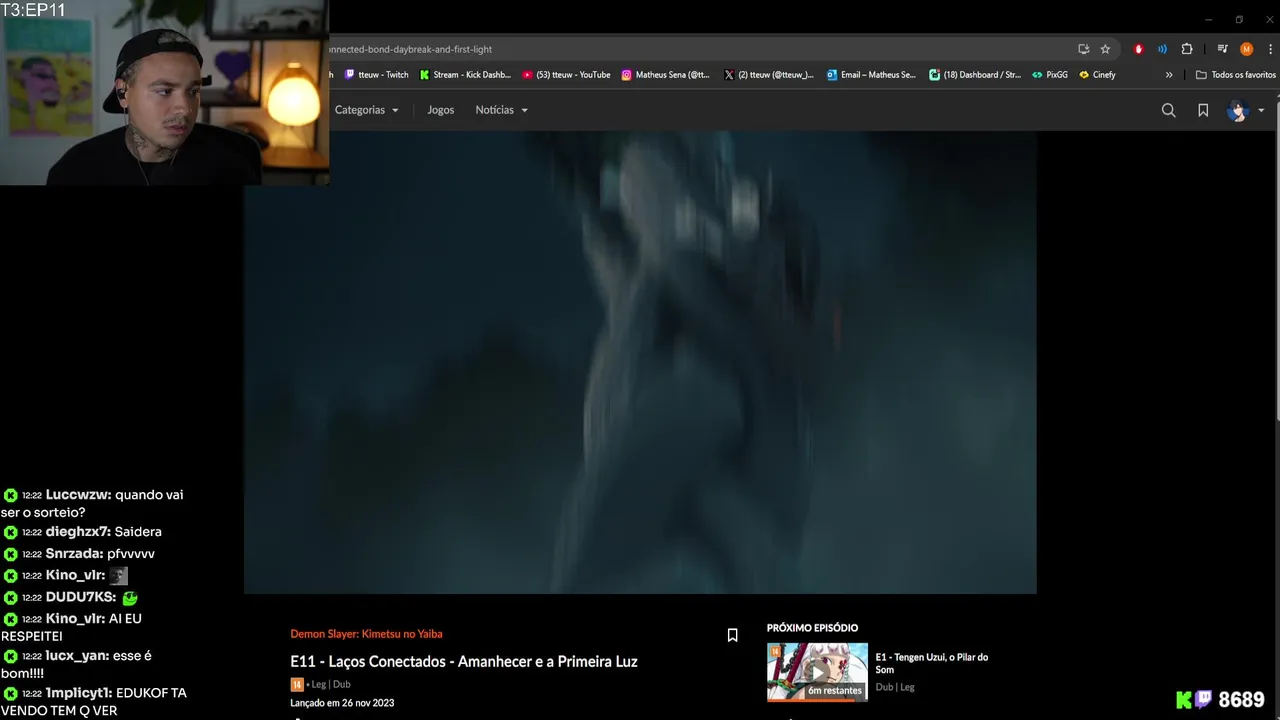Click the Snrzada chat username
The width and height of the screenshot is (1280, 720).
coord(74,554)
